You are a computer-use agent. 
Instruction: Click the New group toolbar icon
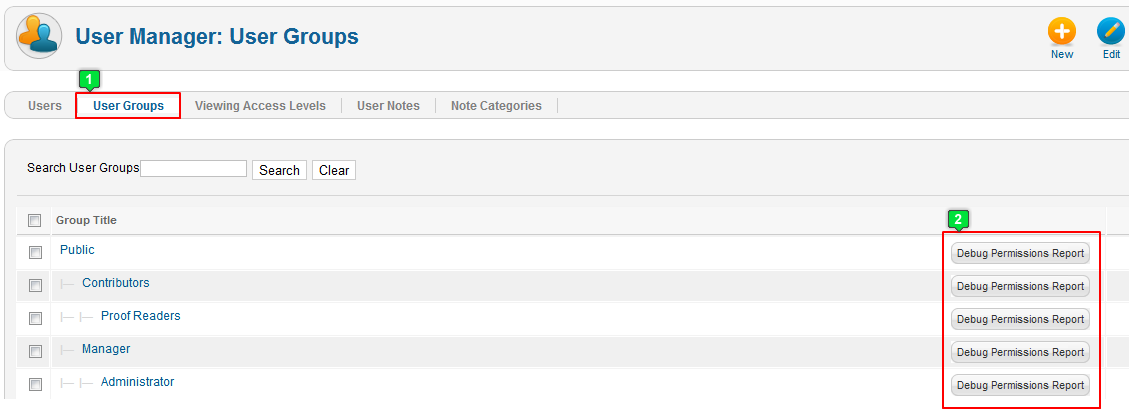pos(1061,32)
